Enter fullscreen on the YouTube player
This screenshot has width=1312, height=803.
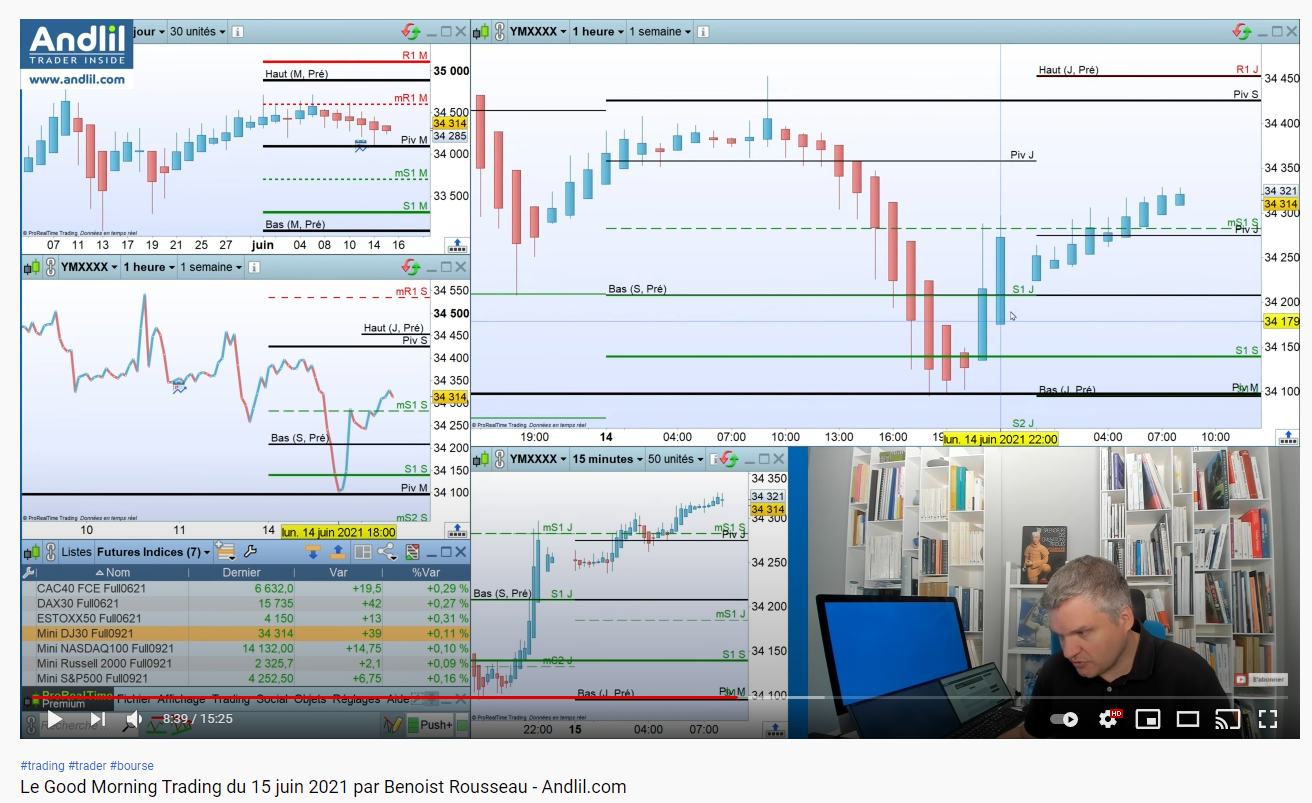1267,718
